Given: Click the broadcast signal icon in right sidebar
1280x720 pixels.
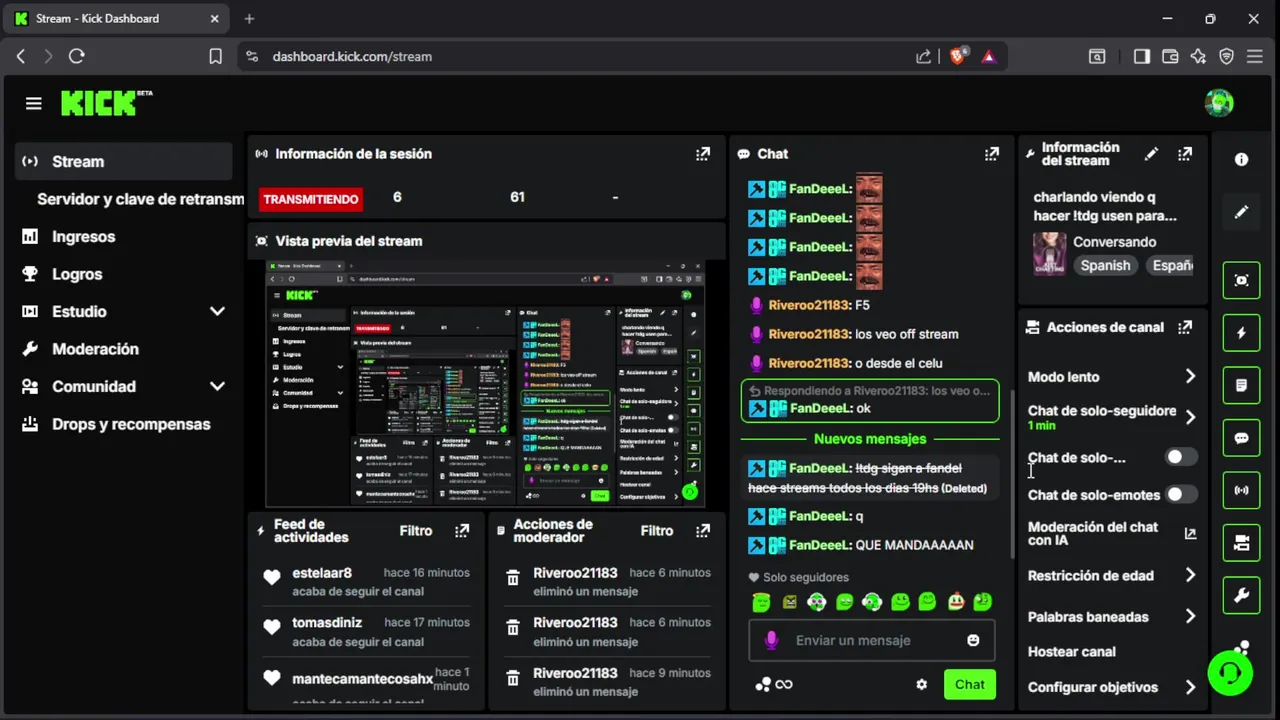Looking at the screenshot, I should point(1241,491).
